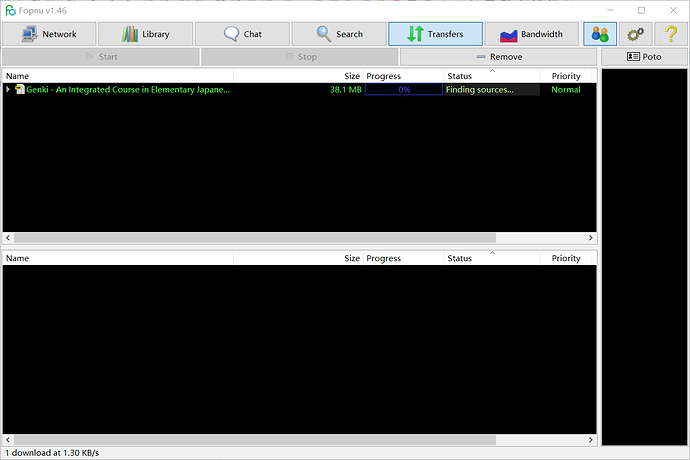690x460 pixels.
Task: Click the 0% progress bar of Genki download
Action: (404, 90)
